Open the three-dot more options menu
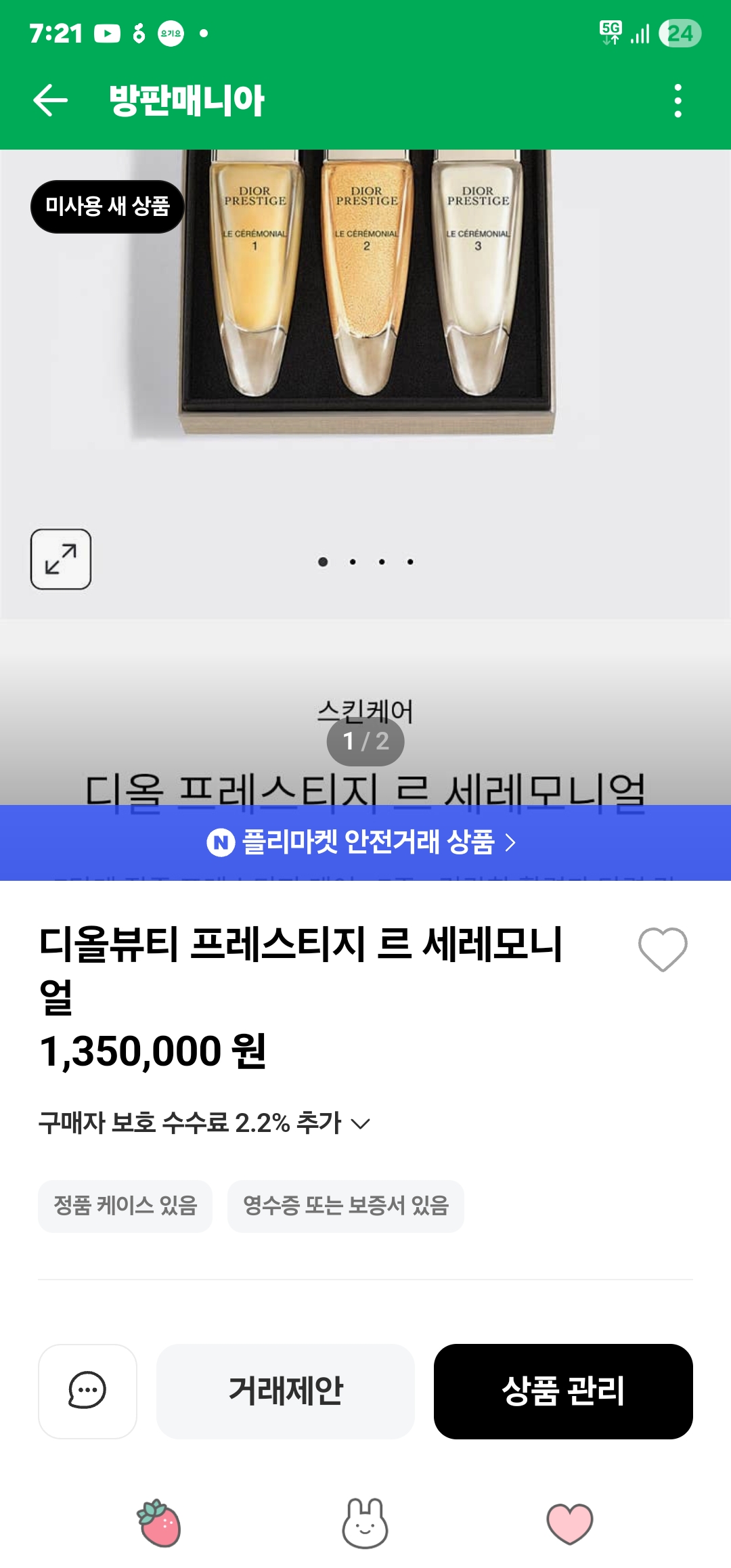This screenshot has height=1568, width=731. point(678,101)
